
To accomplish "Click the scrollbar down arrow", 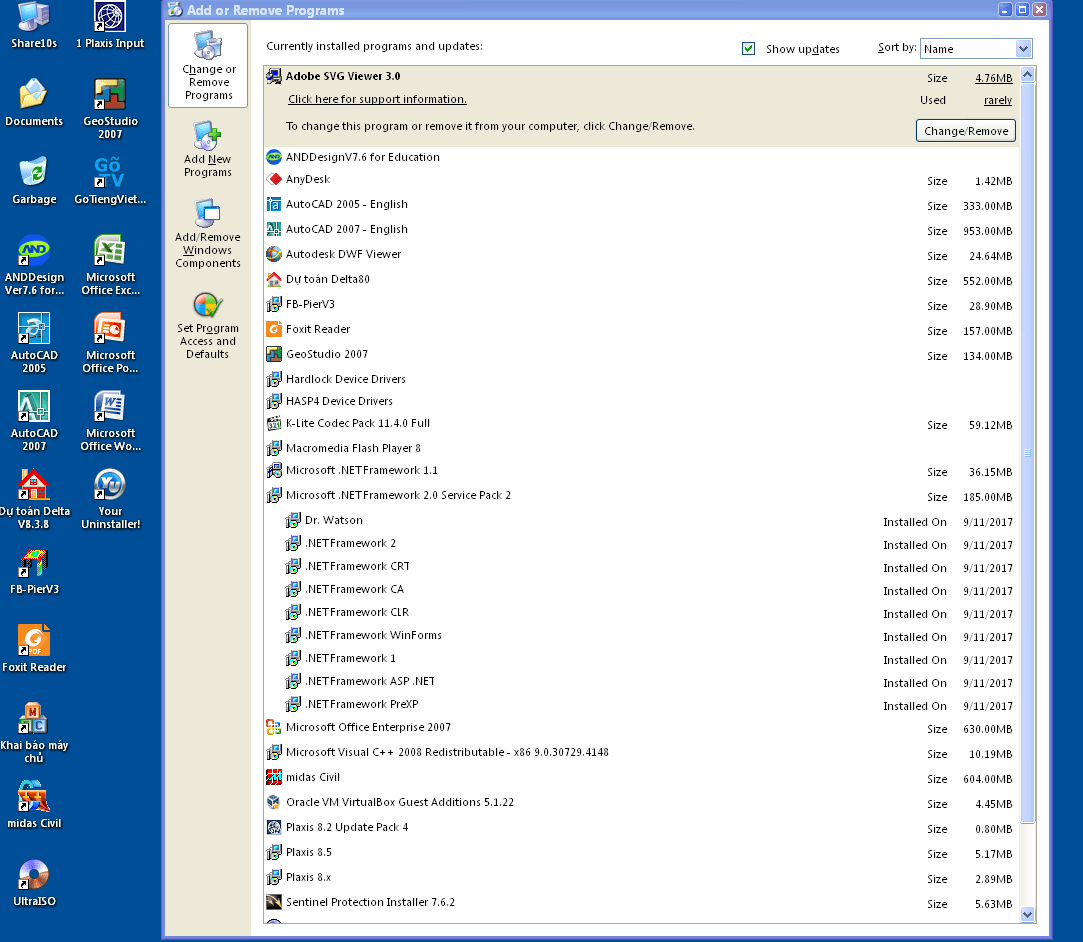I will point(1027,914).
